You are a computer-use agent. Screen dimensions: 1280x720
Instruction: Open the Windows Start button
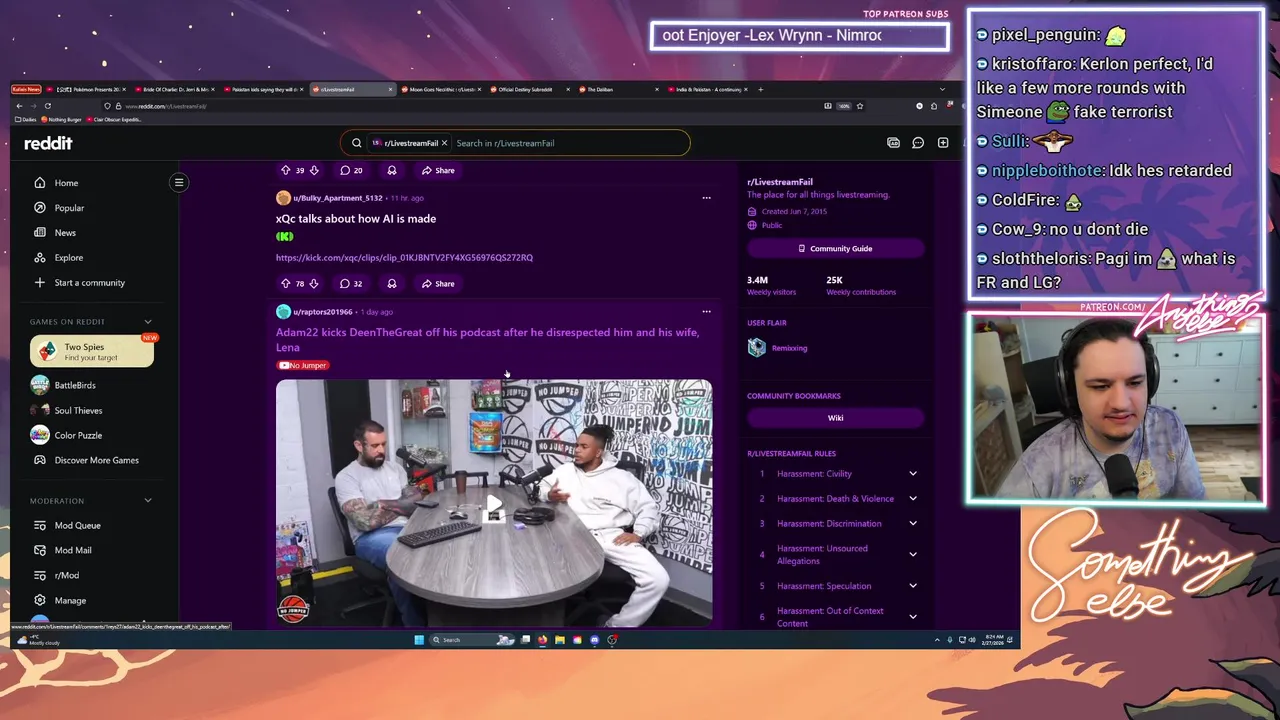(419, 640)
